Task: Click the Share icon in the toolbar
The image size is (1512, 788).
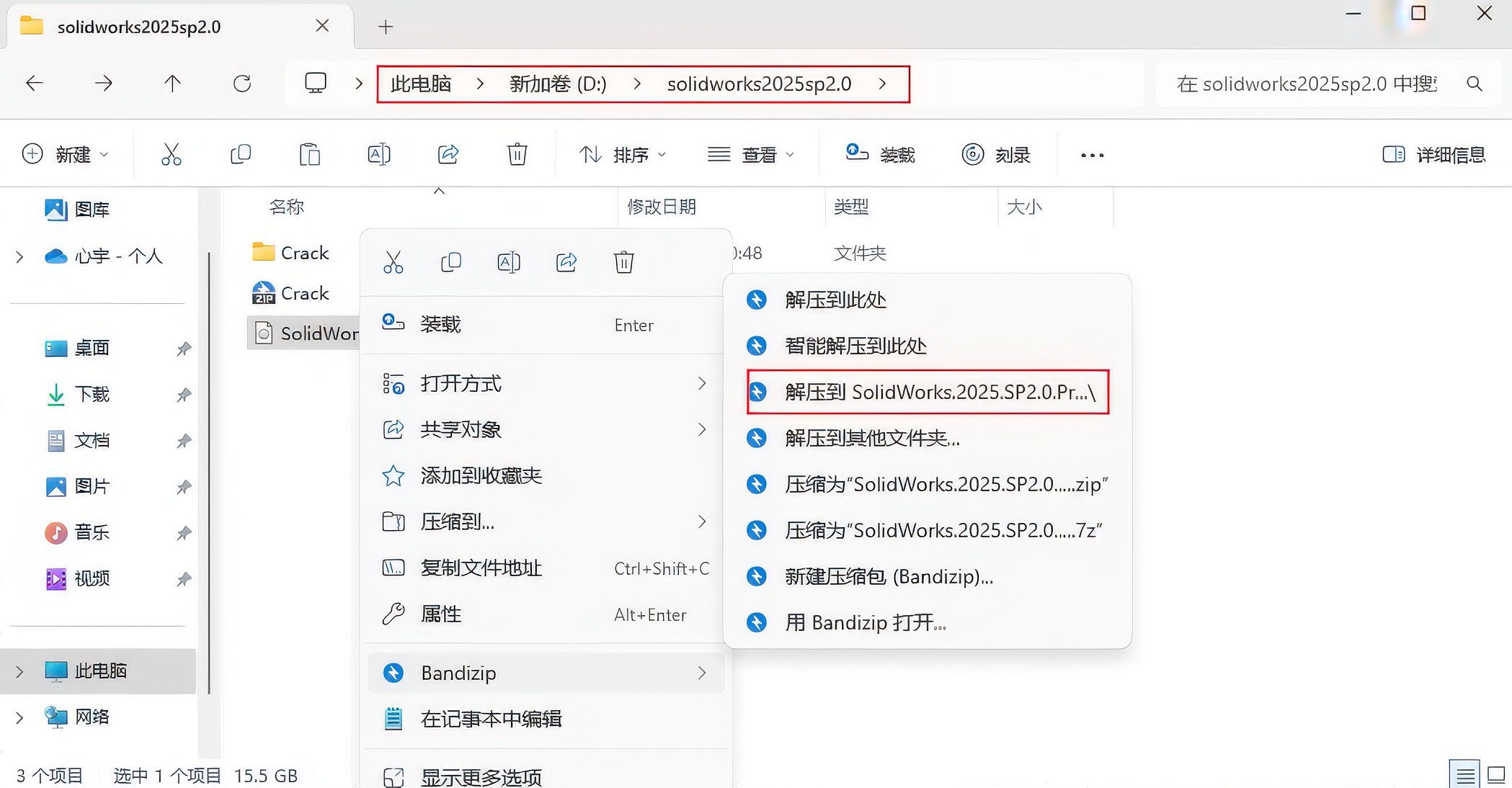Action: pyautogui.click(x=448, y=154)
